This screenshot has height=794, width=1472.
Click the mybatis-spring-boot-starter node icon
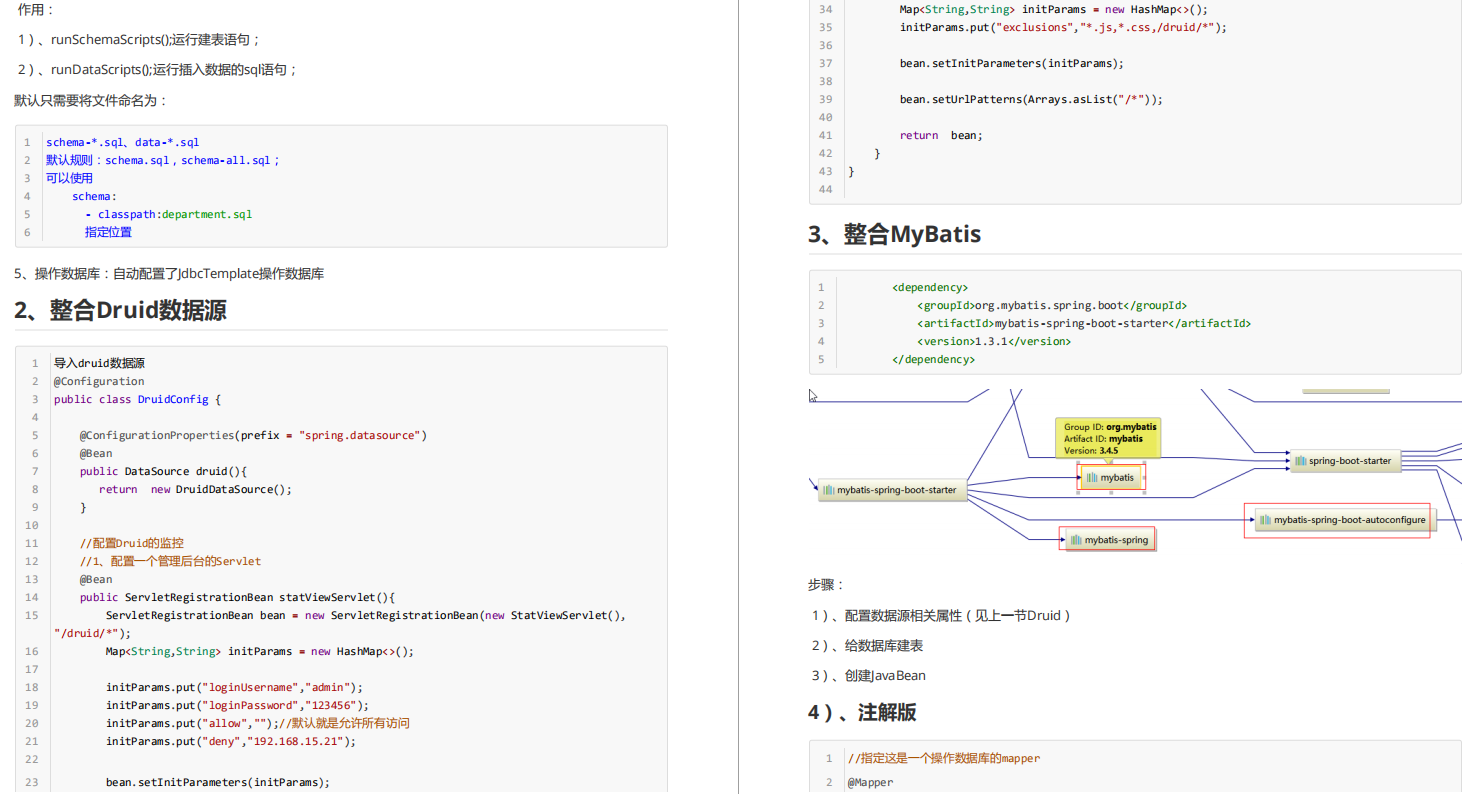point(828,490)
